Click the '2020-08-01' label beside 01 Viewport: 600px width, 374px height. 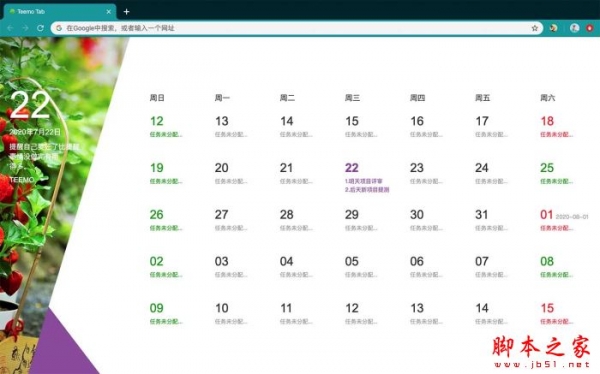572,217
